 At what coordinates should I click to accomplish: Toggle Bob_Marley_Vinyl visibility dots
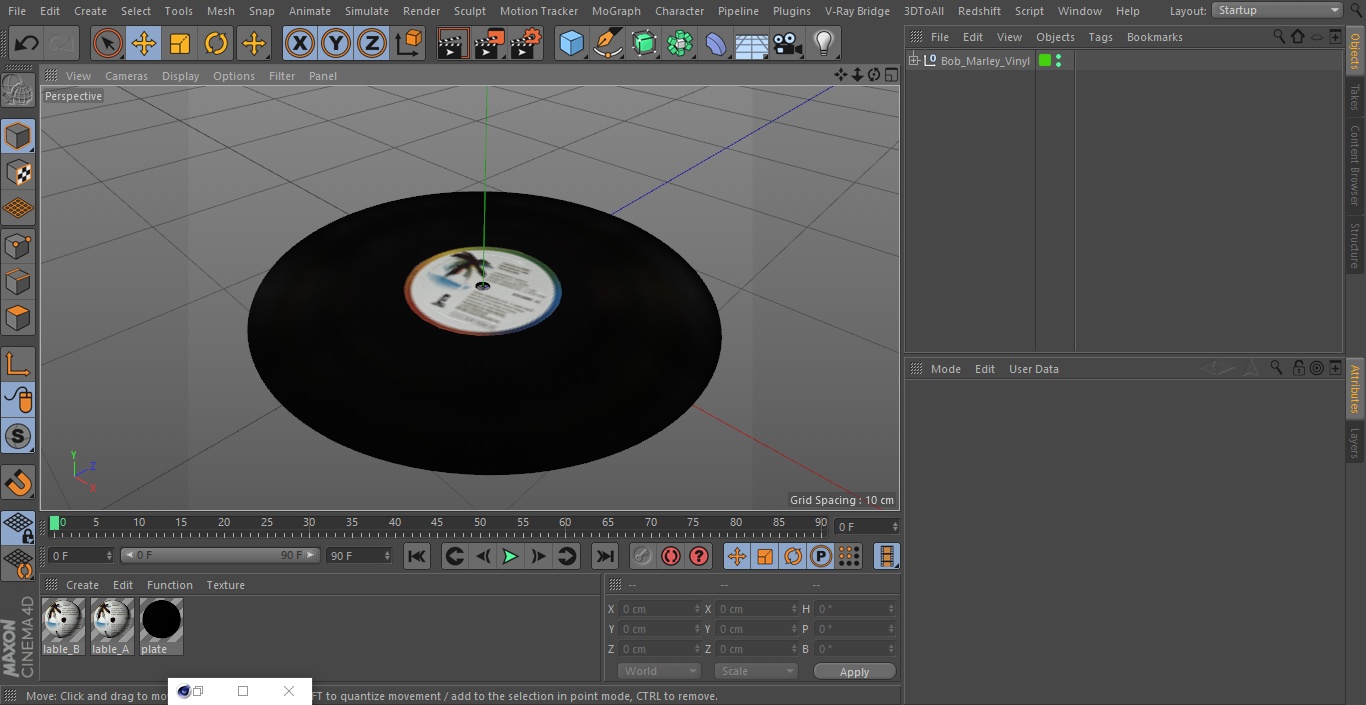click(1059, 61)
